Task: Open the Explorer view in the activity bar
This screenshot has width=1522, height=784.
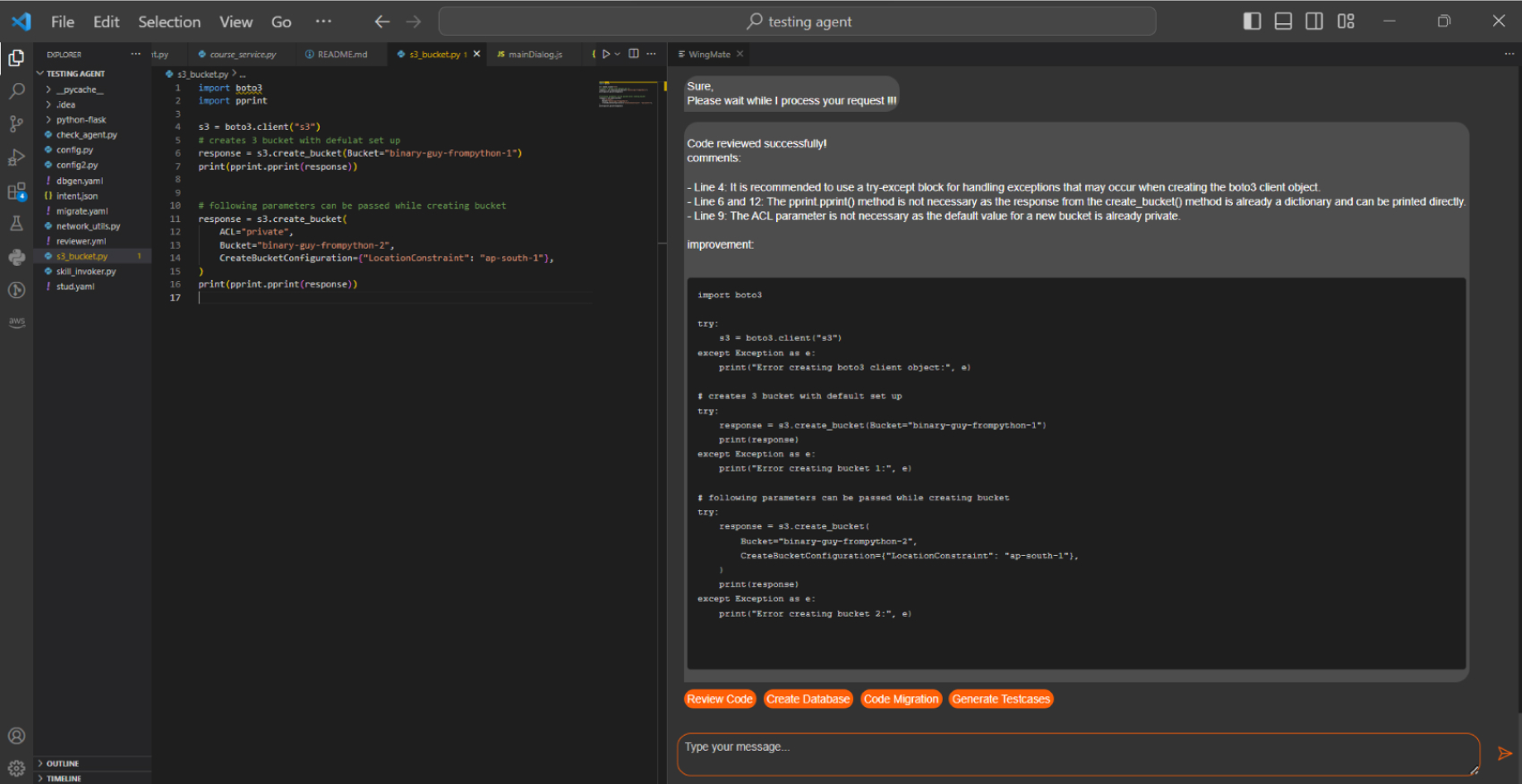Action: (16, 58)
